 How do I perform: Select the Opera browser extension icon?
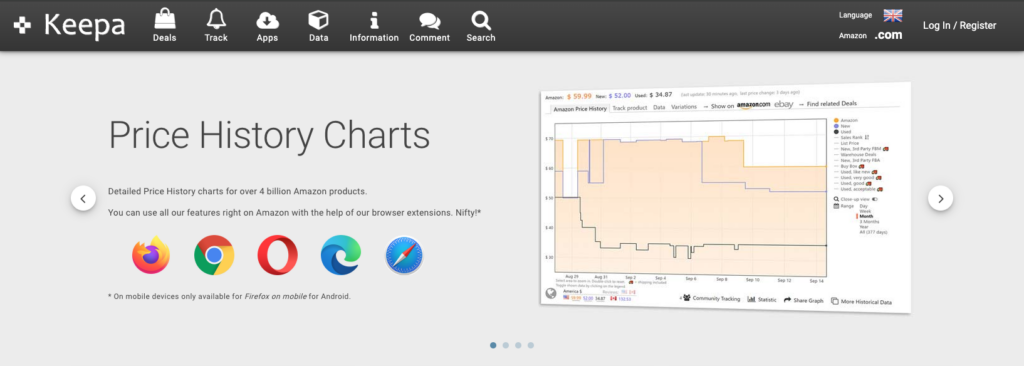[x=278, y=255]
